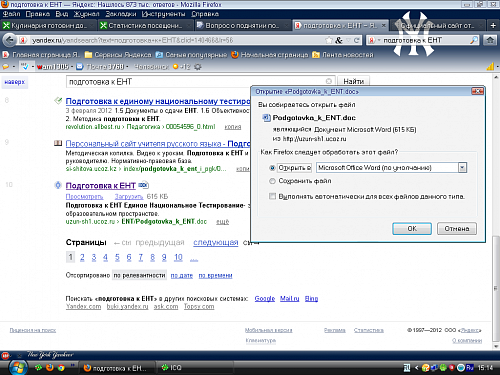Viewport: 500px width, 375px height.
Task: Reload the page with the refresh icon
Action: (356, 40)
